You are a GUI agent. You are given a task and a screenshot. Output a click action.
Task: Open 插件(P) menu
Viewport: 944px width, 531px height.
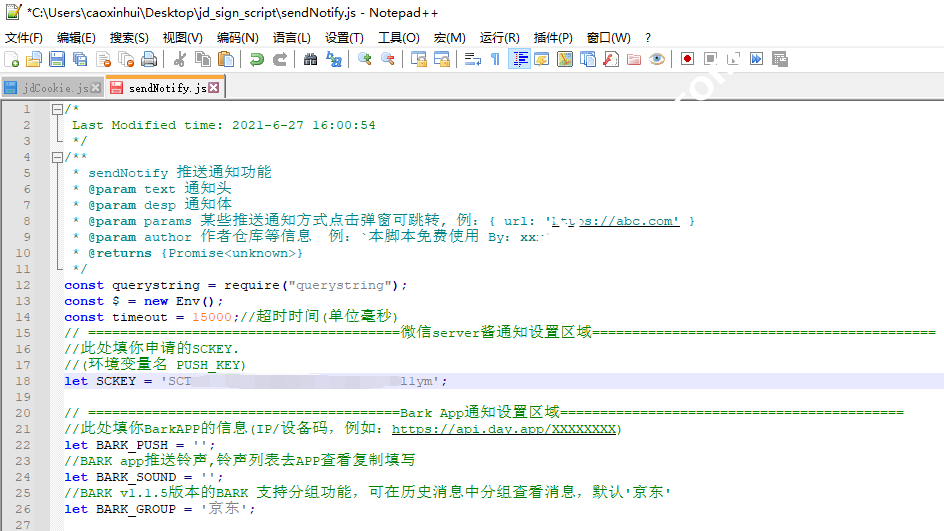[553, 38]
